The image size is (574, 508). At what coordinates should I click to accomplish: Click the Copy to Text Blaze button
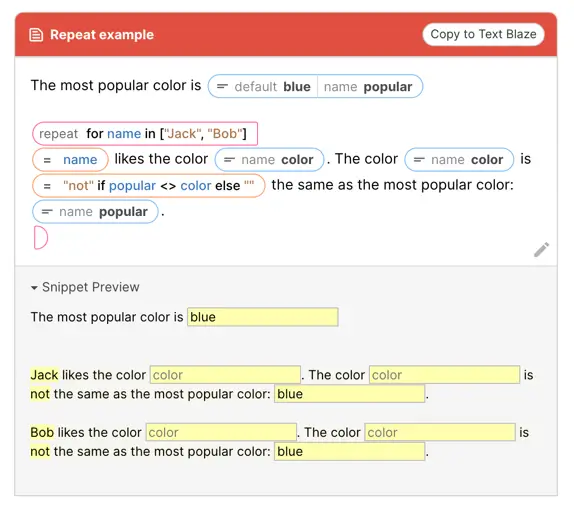483,34
